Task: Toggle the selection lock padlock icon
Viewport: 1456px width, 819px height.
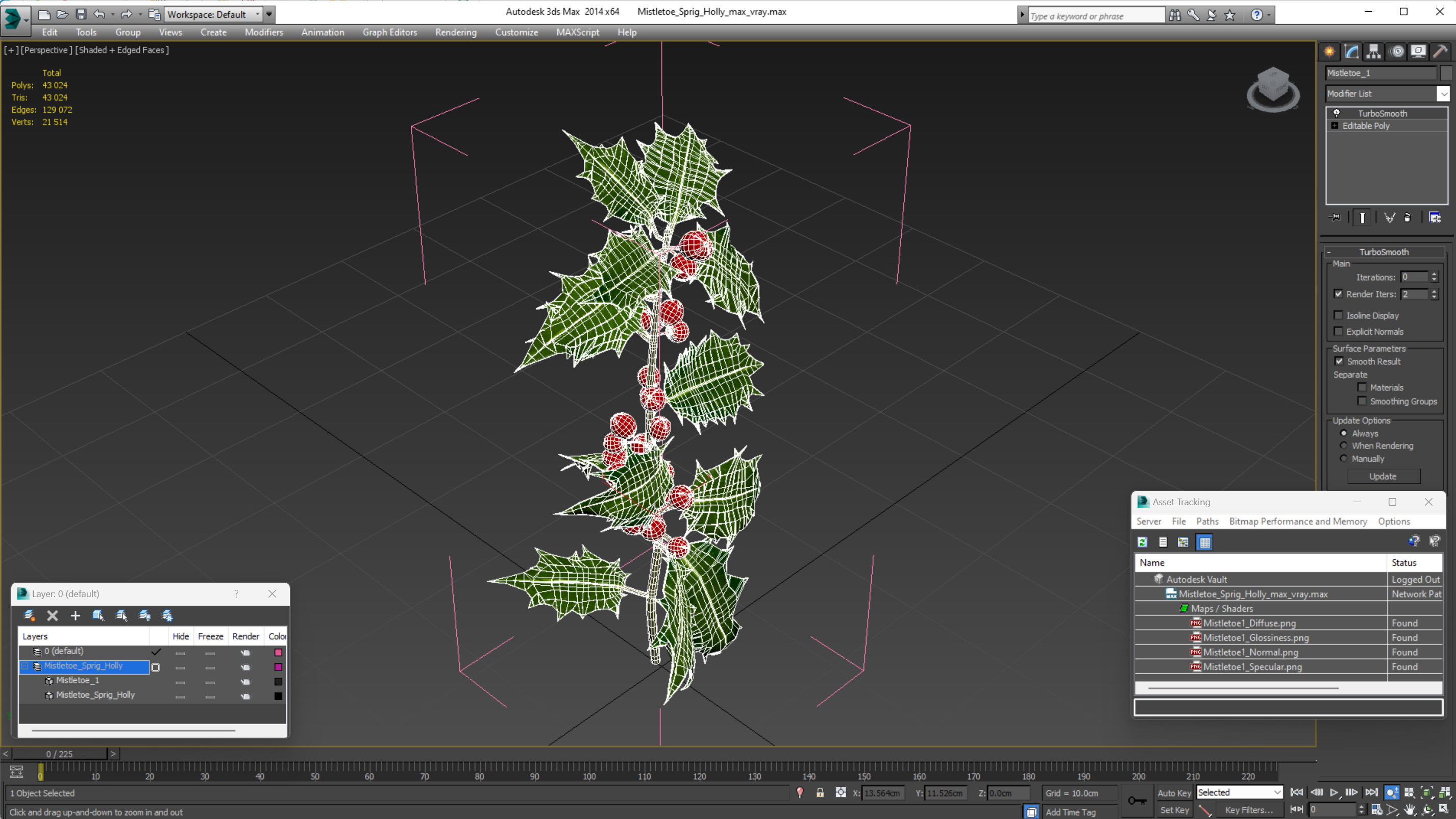Action: click(820, 793)
